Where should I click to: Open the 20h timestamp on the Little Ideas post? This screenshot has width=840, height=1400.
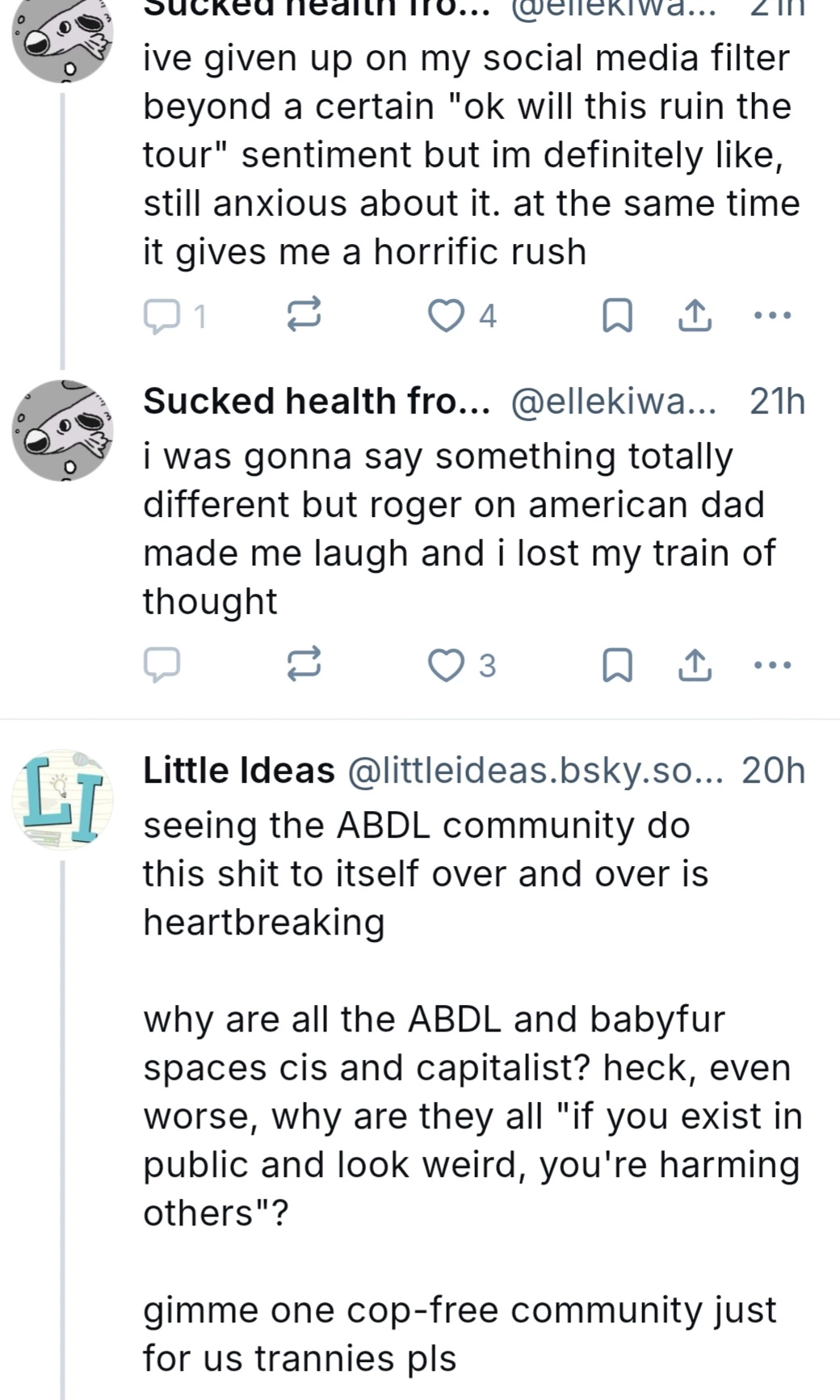tap(773, 771)
